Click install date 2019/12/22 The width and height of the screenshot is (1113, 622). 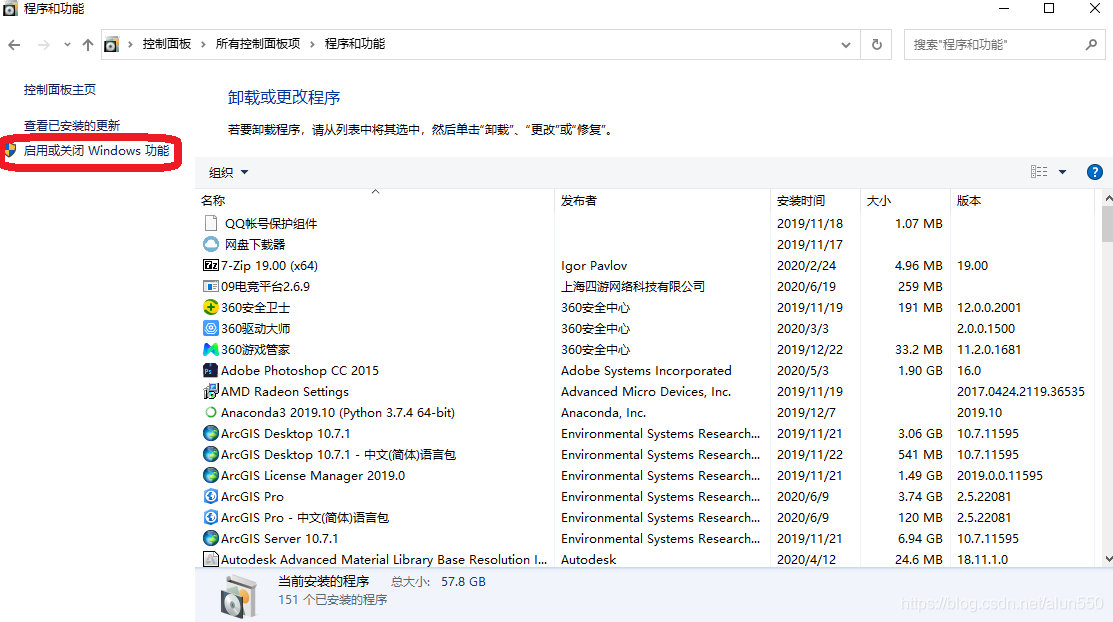click(x=810, y=349)
